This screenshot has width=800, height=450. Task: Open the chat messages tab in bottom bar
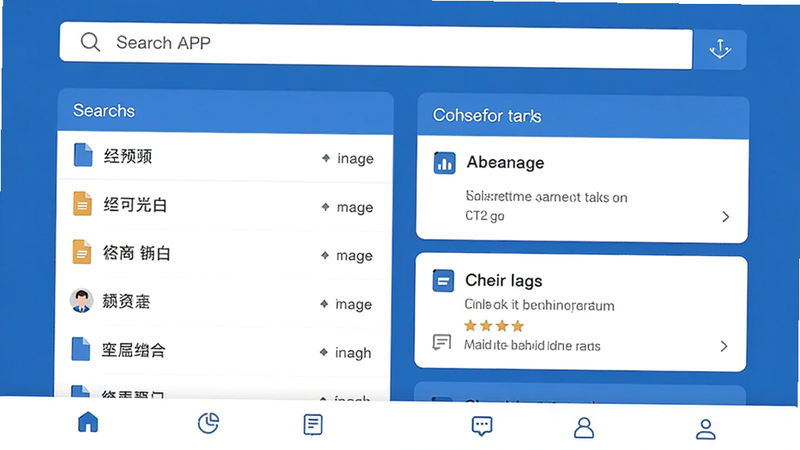tap(482, 426)
